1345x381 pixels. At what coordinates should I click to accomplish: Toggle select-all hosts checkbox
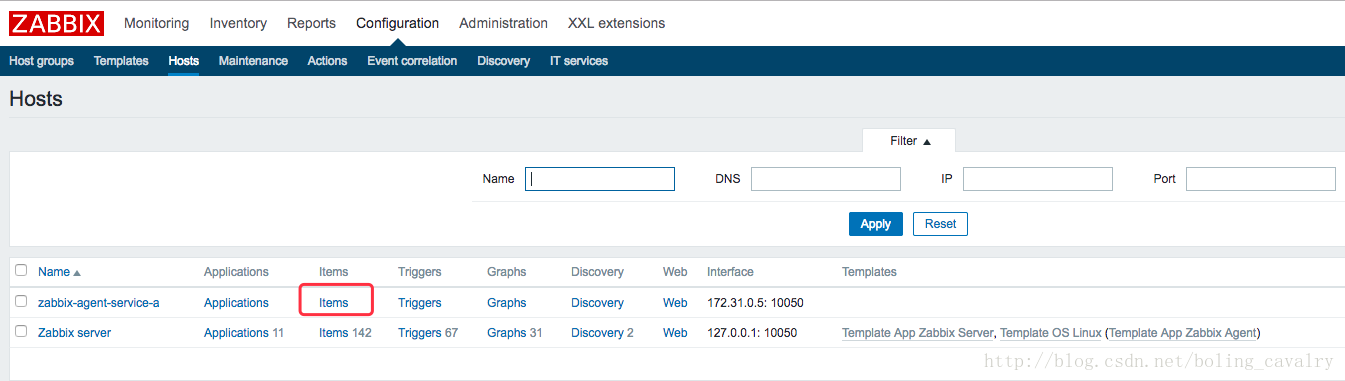coord(21,270)
